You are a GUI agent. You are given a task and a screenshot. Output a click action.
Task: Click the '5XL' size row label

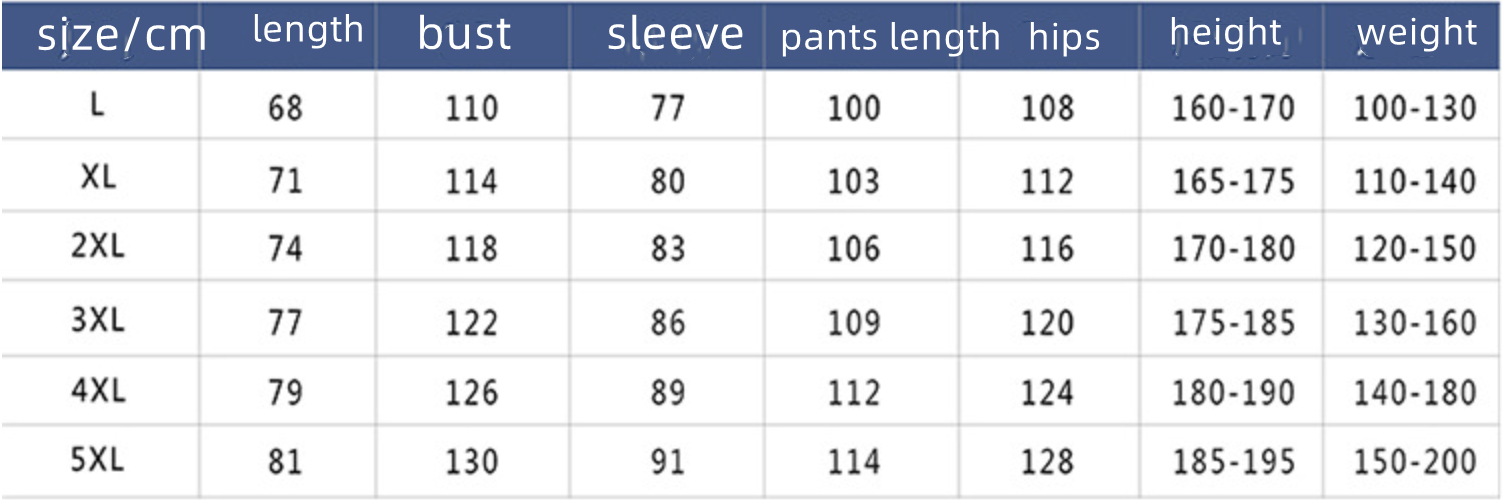[98, 460]
